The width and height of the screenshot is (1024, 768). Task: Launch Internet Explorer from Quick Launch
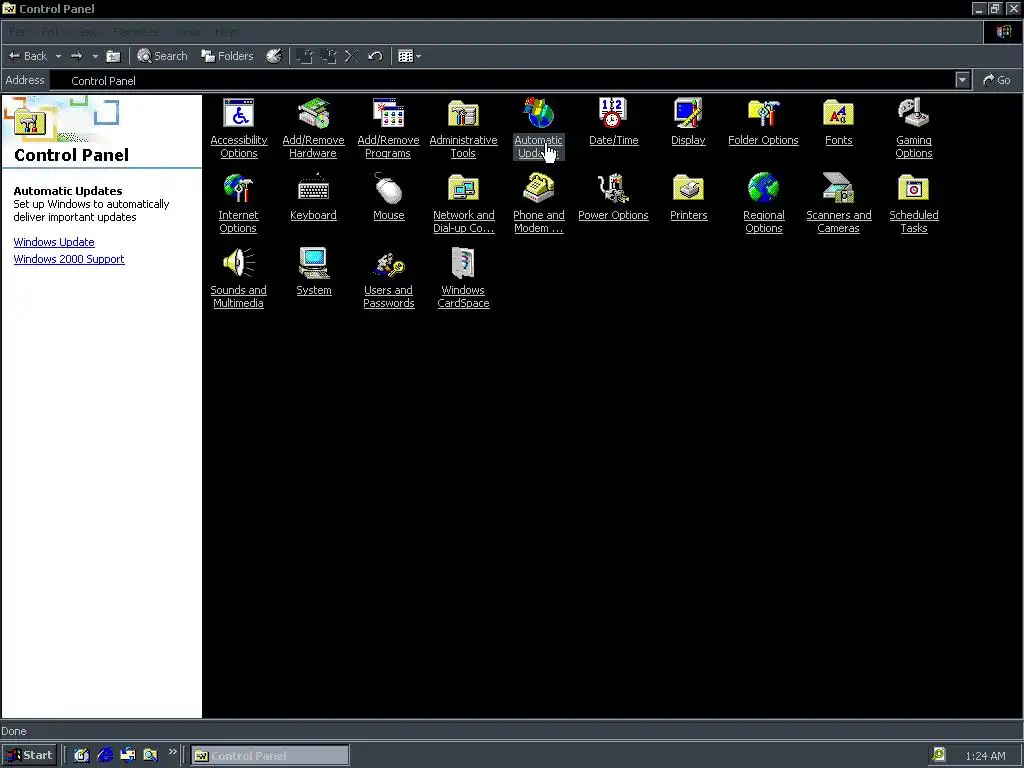click(105, 756)
